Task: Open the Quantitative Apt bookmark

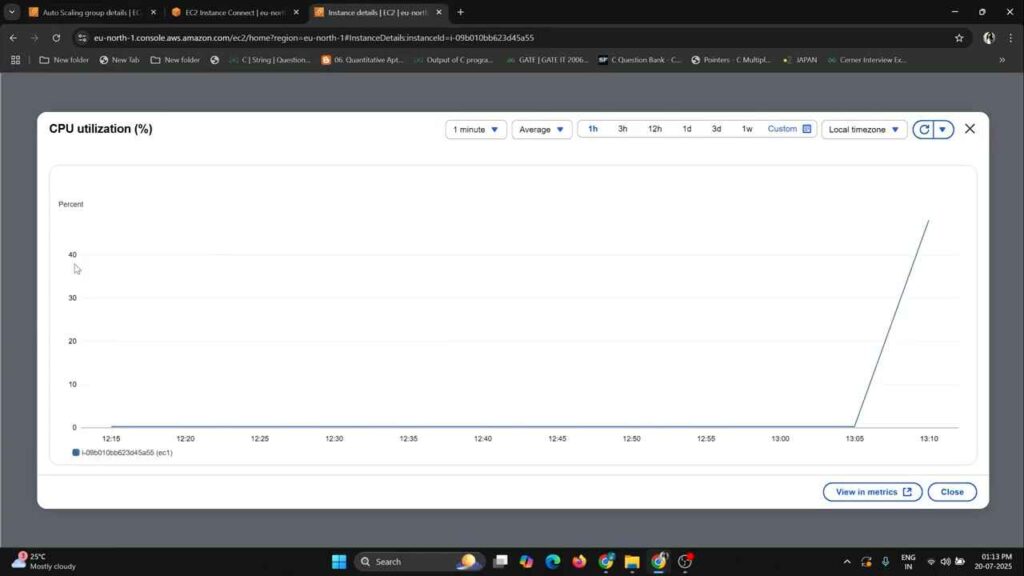Action: coord(362,60)
